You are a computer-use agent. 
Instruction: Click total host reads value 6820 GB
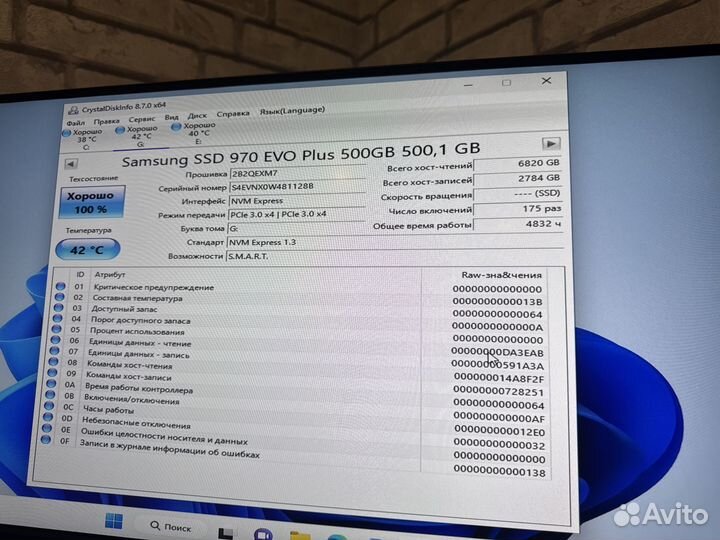click(517, 163)
